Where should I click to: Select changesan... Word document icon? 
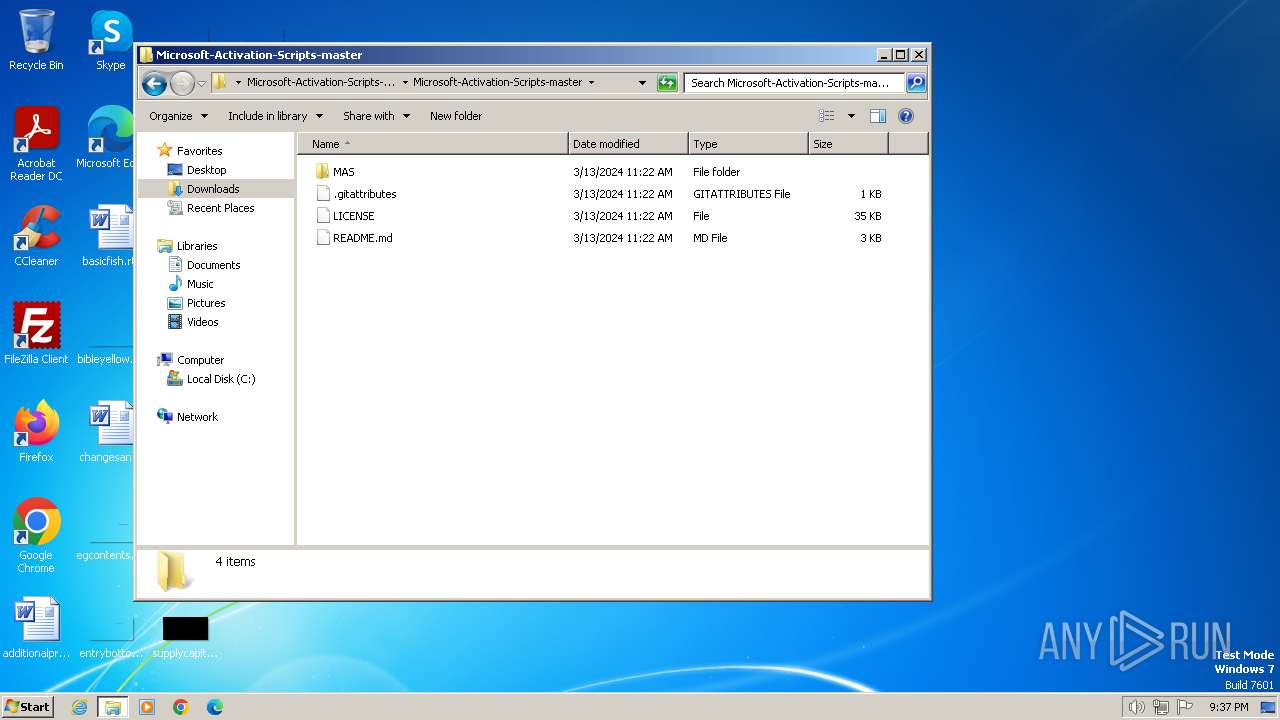pos(108,432)
